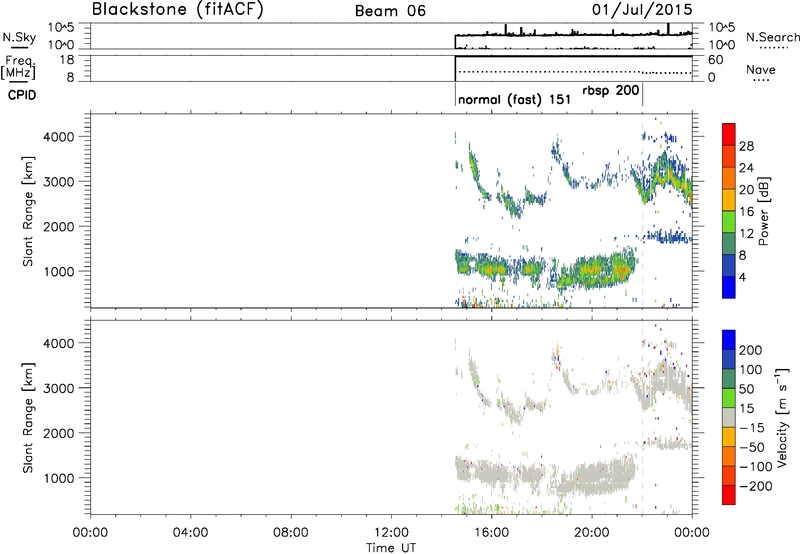This screenshot has height=554, width=800.
Task: Click the date '01/Jul/2015'
Action: [642, 10]
